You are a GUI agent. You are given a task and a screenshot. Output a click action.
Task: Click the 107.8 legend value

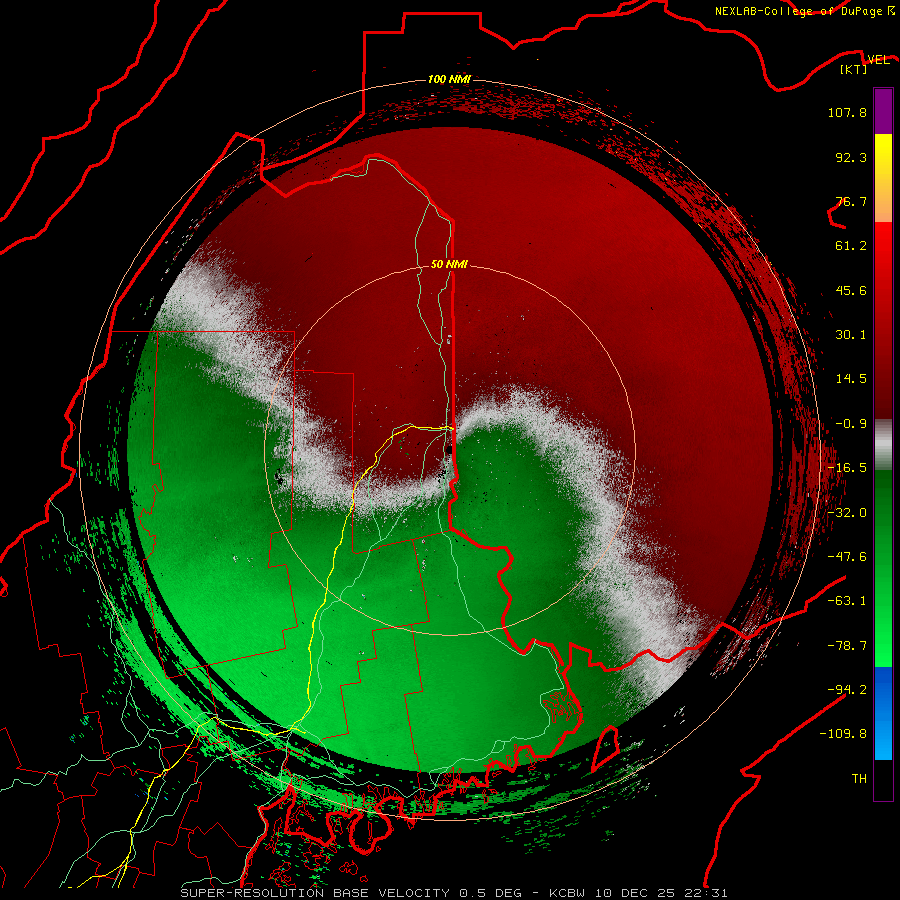click(847, 112)
